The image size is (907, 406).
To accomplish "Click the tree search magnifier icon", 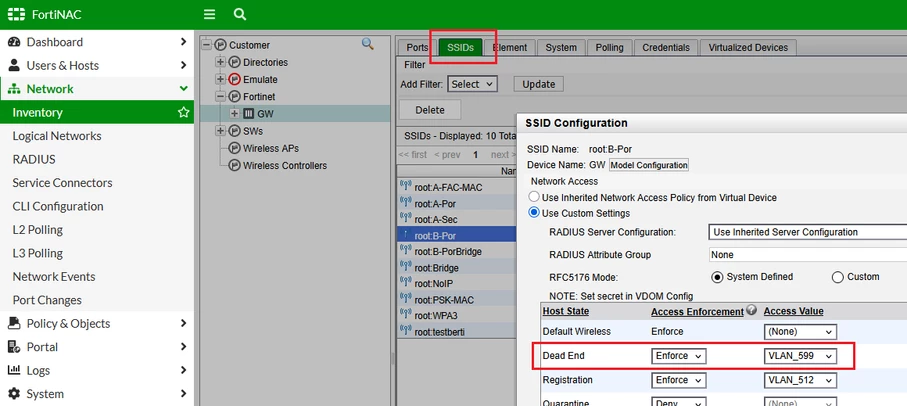I will (x=367, y=44).
